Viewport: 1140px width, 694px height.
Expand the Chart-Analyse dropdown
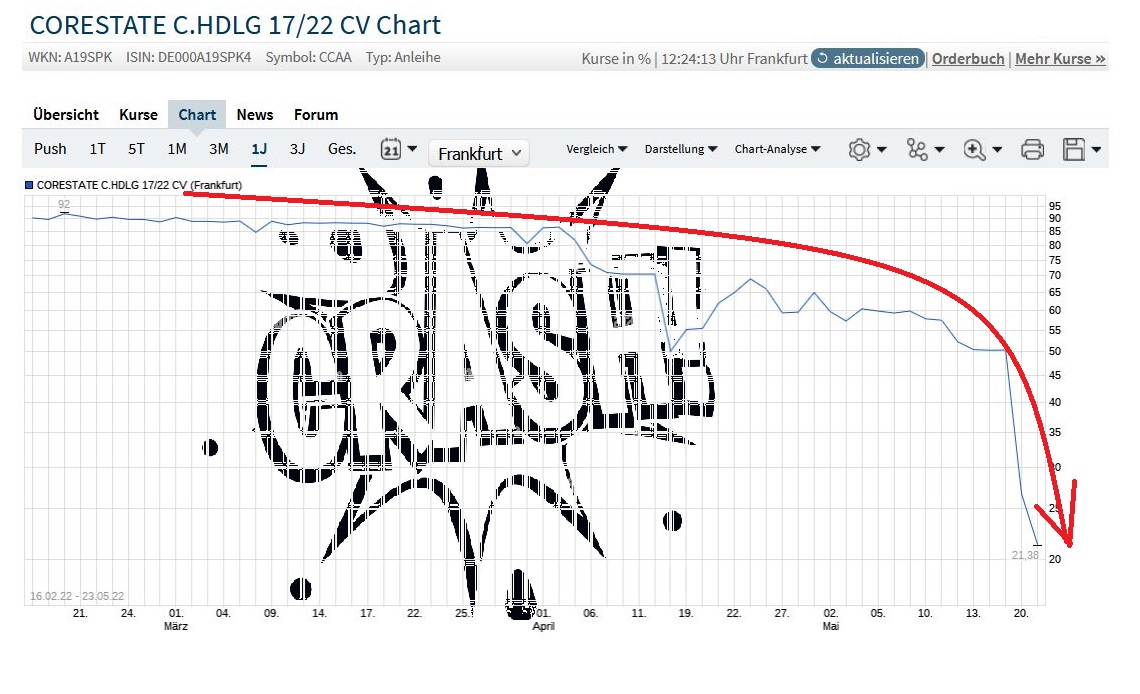(x=777, y=149)
